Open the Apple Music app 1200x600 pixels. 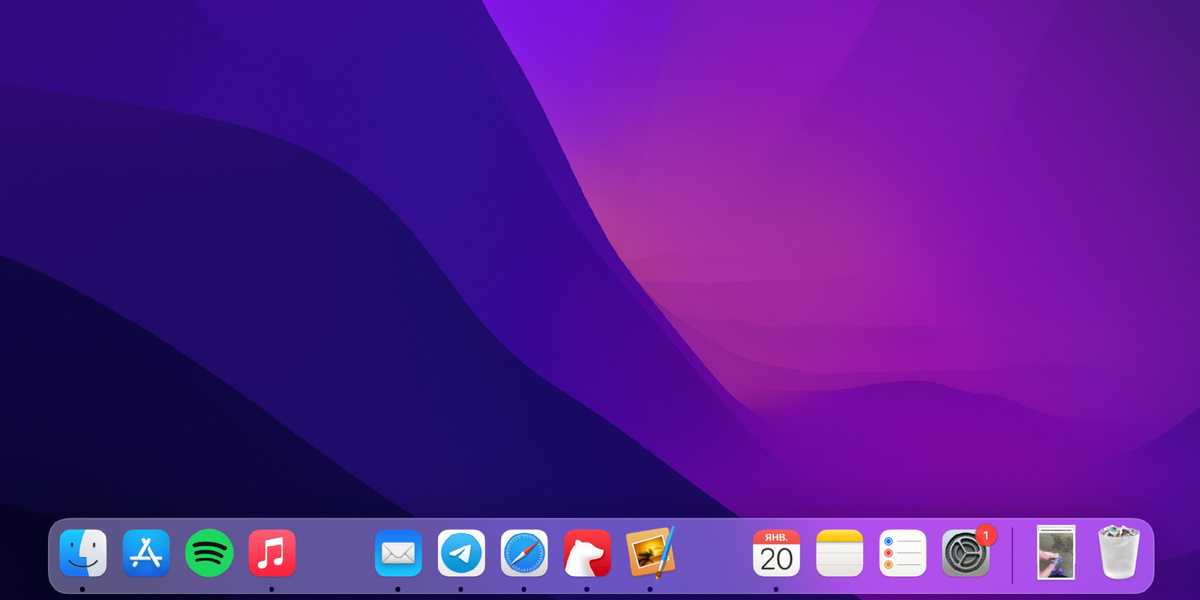(x=272, y=553)
